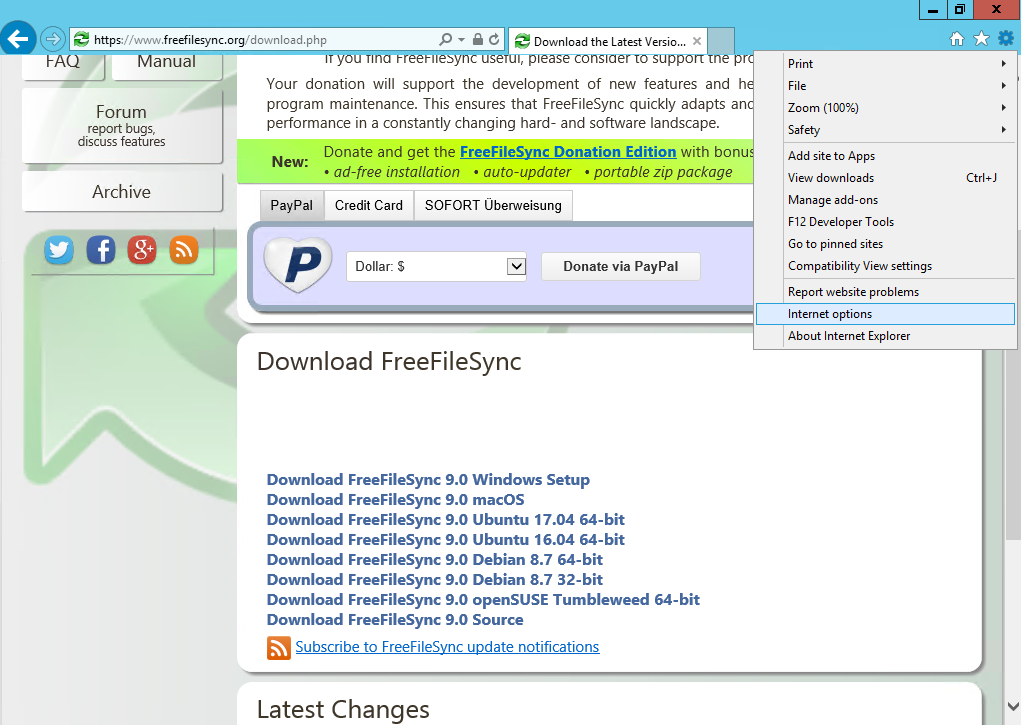This screenshot has width=1021, height=725.
Task: Open the Google Plus social icon
Action: pos(142,250)
